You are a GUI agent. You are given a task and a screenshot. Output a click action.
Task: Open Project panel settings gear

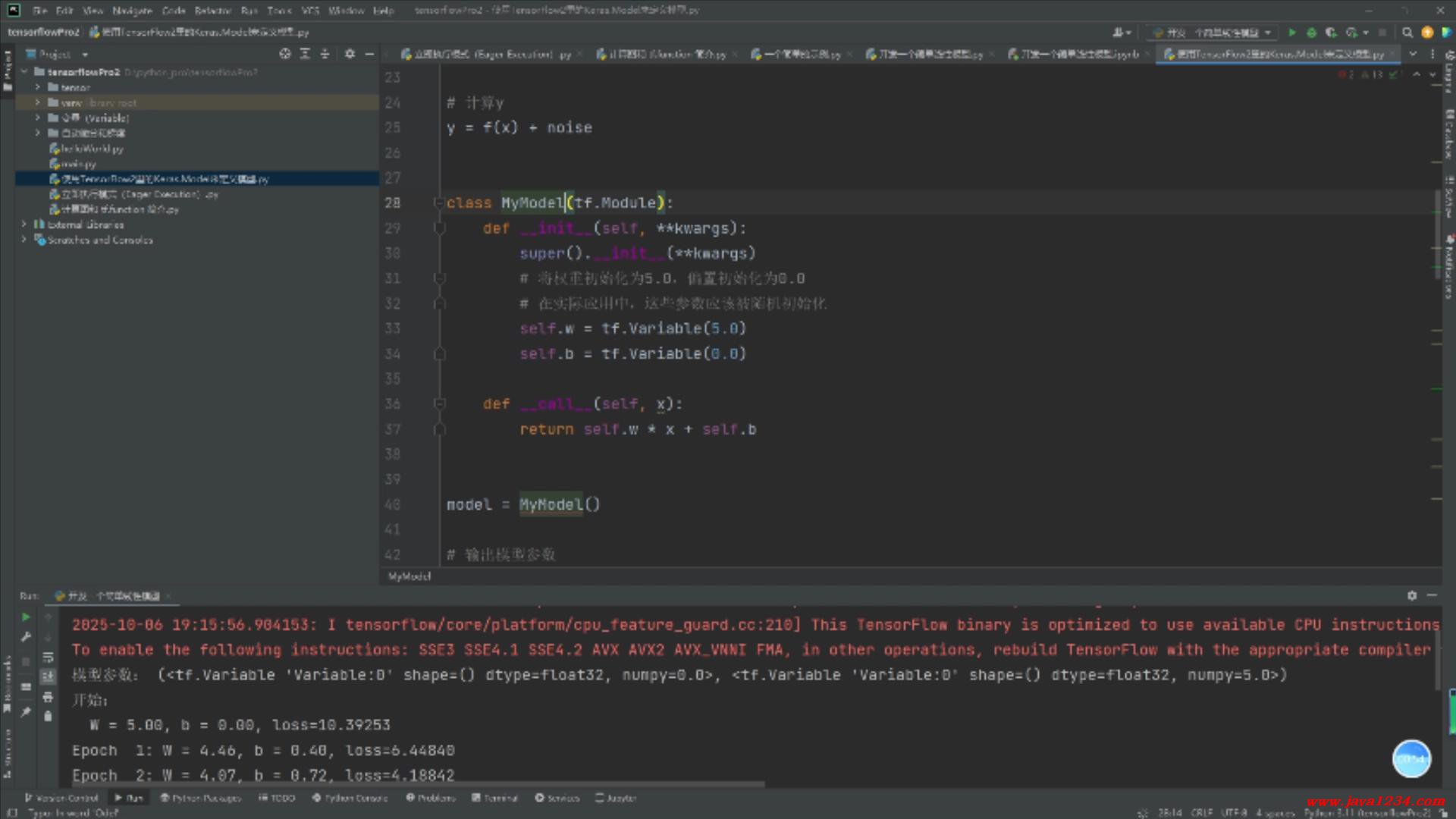350,54
